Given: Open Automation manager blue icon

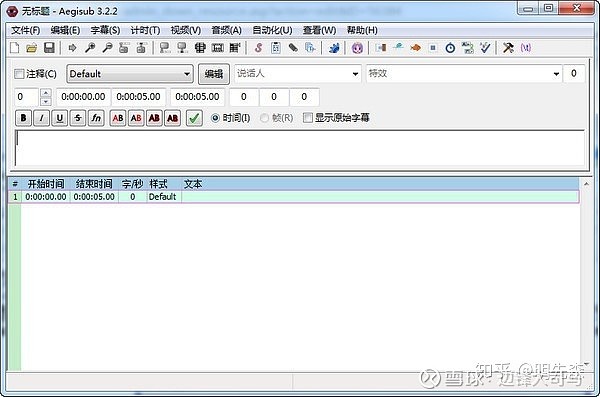Looking at the screenshot, I should click(x=334, y=48).
